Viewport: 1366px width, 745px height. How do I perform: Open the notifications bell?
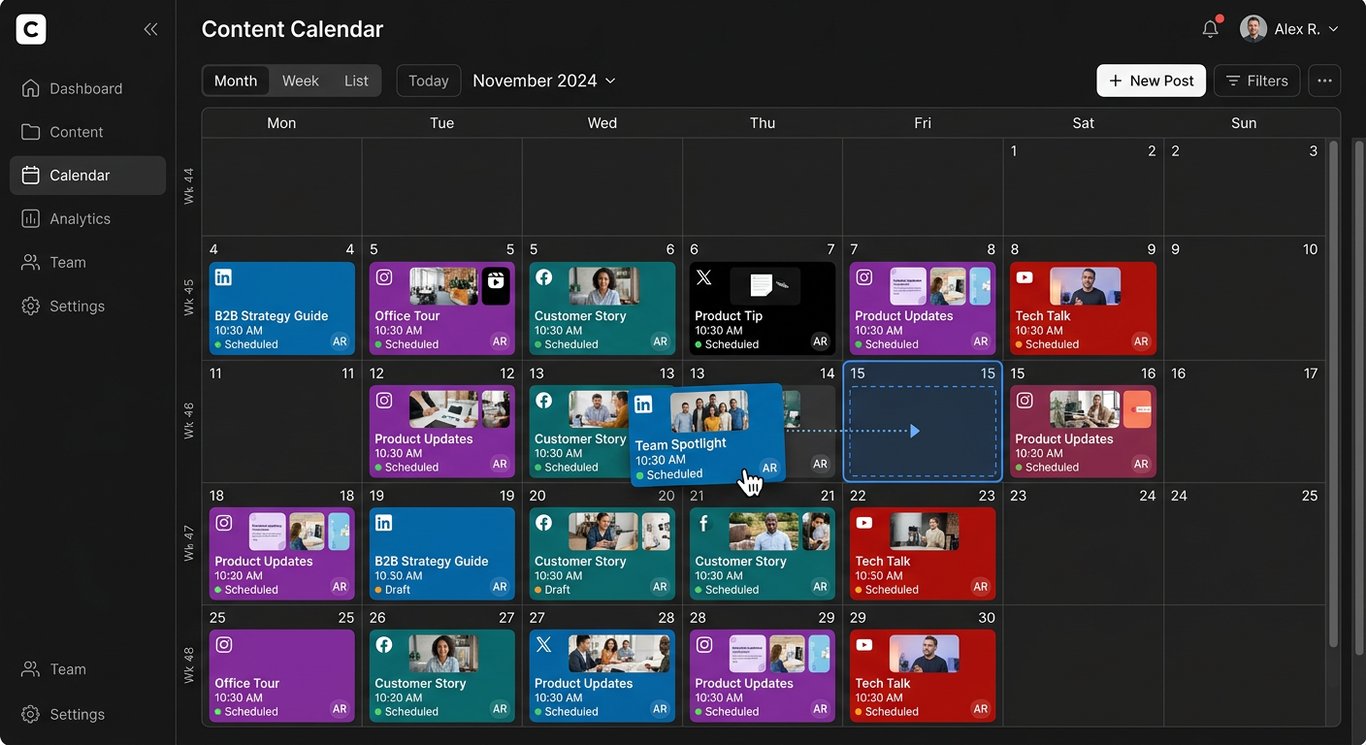point(1210,29)
